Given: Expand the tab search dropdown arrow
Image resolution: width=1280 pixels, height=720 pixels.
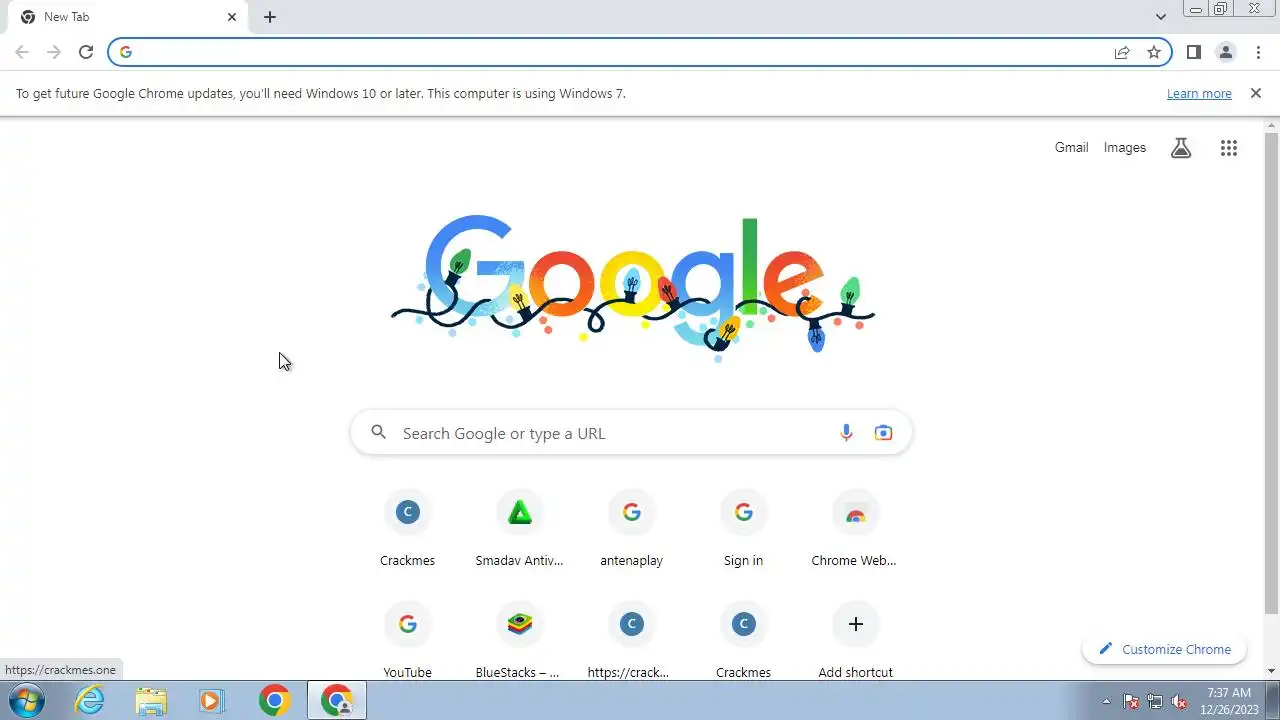Looking at the screenshot, I should click(x=1160, y=17).
